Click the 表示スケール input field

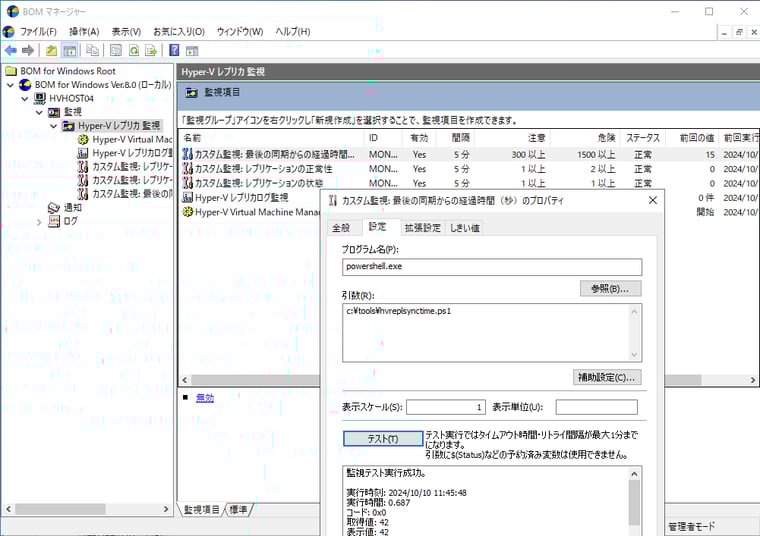(445, 407)
